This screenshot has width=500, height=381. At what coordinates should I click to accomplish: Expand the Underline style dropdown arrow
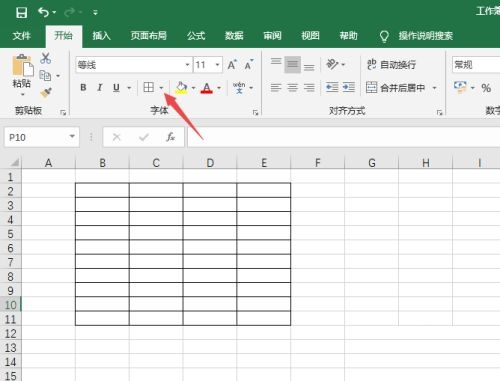tap(129, 88)
